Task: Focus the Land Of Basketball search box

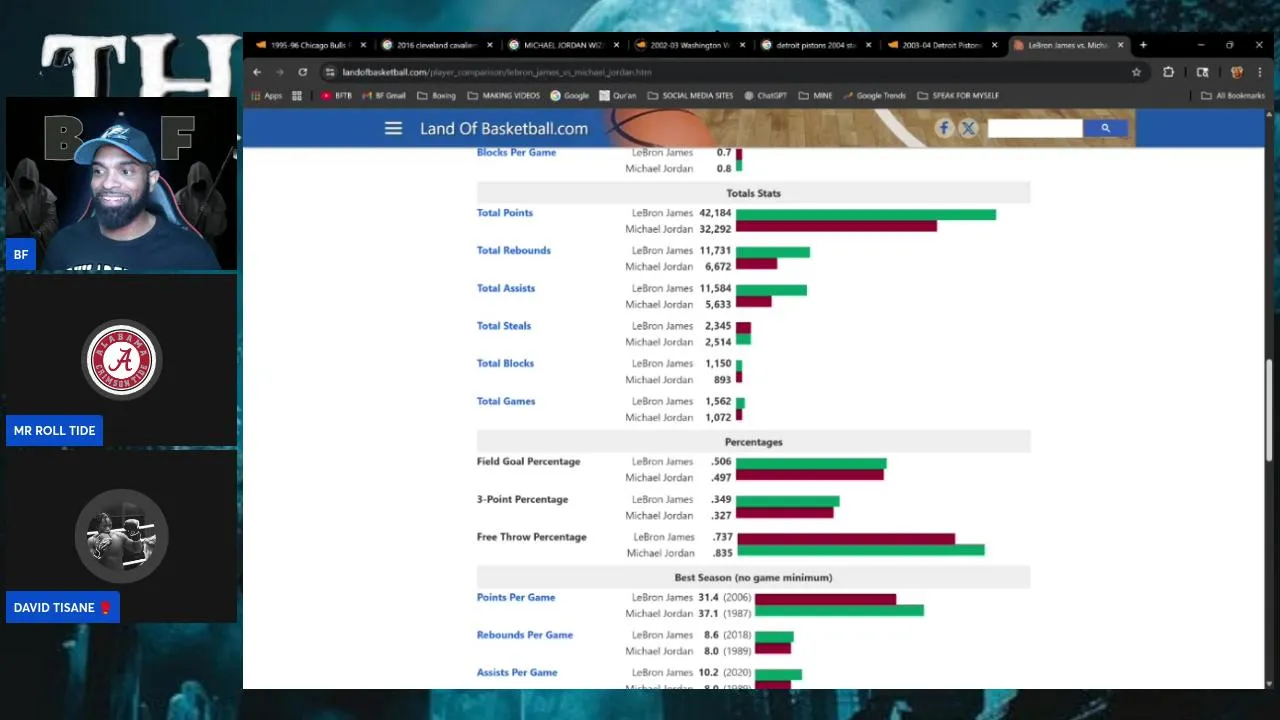Action: [1034, 128]
